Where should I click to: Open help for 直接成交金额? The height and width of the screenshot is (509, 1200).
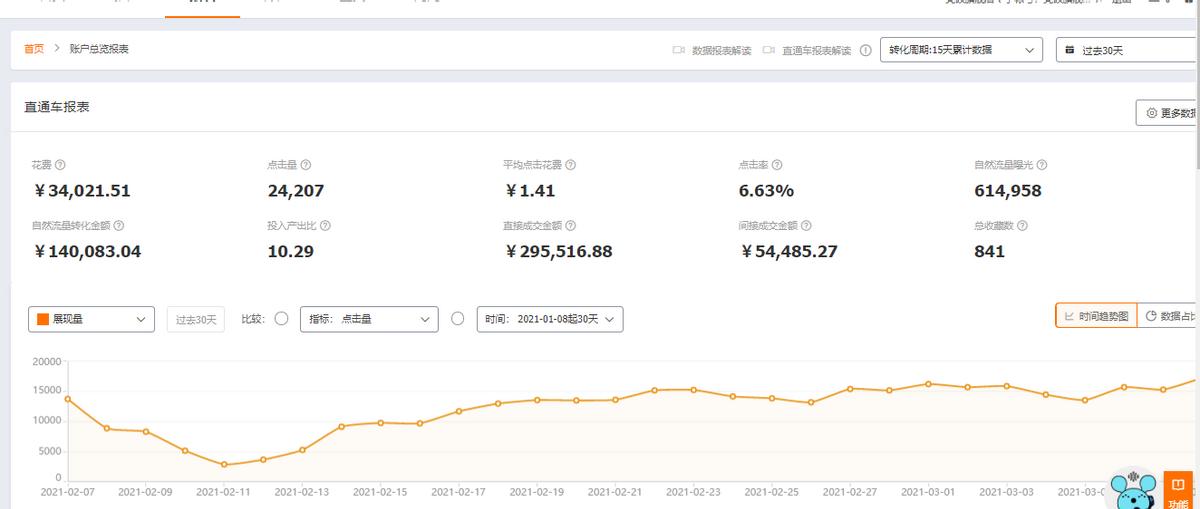[570, 226]
